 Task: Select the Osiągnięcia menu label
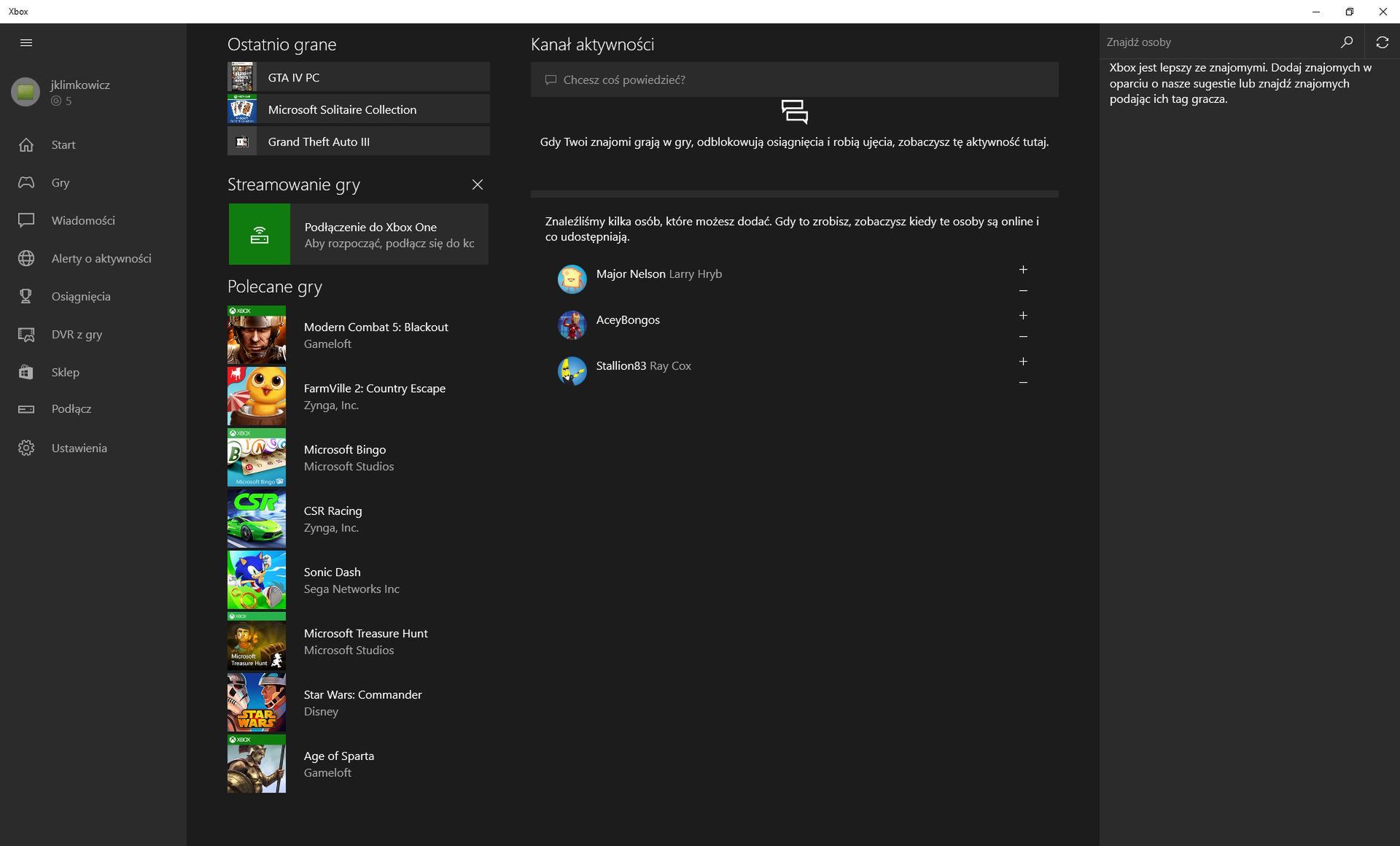click(x=81, y=296)
